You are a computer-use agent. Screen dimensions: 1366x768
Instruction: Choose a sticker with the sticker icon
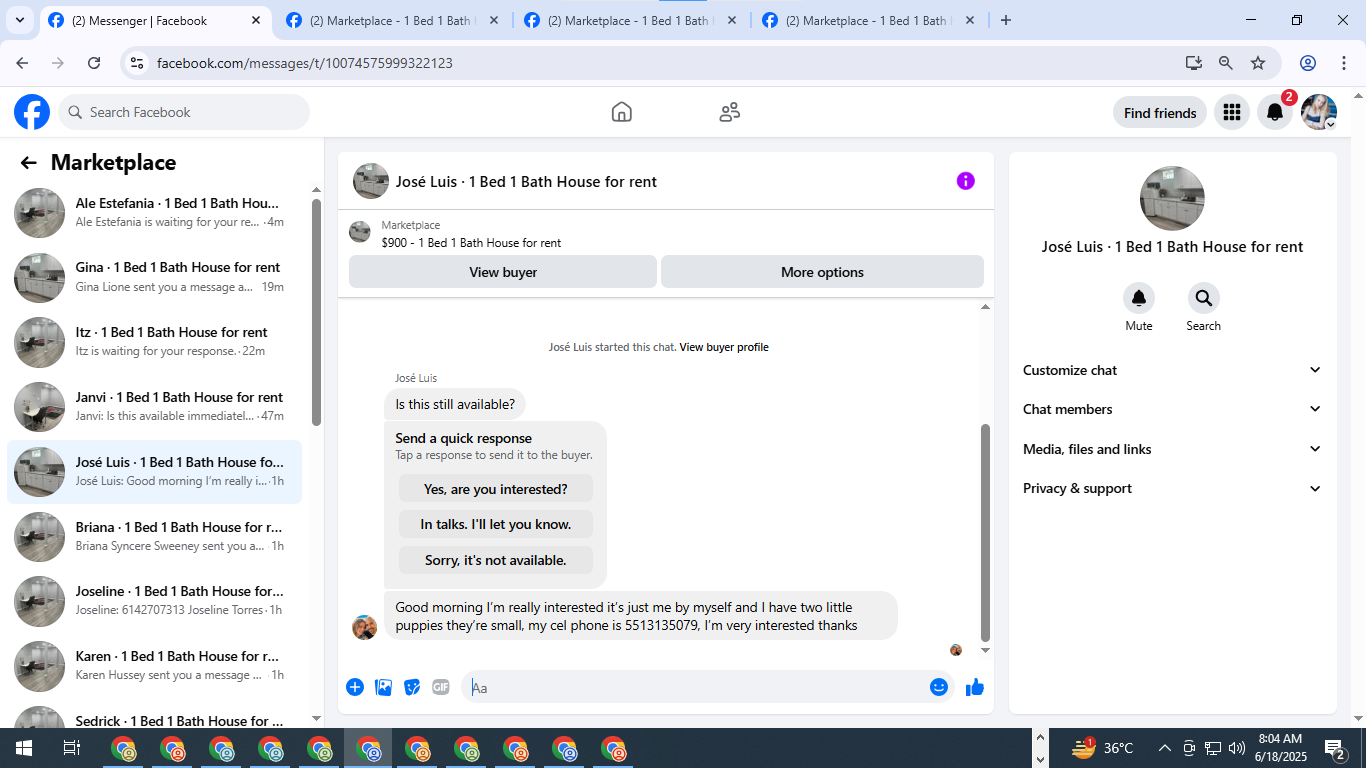pos(412,687)
